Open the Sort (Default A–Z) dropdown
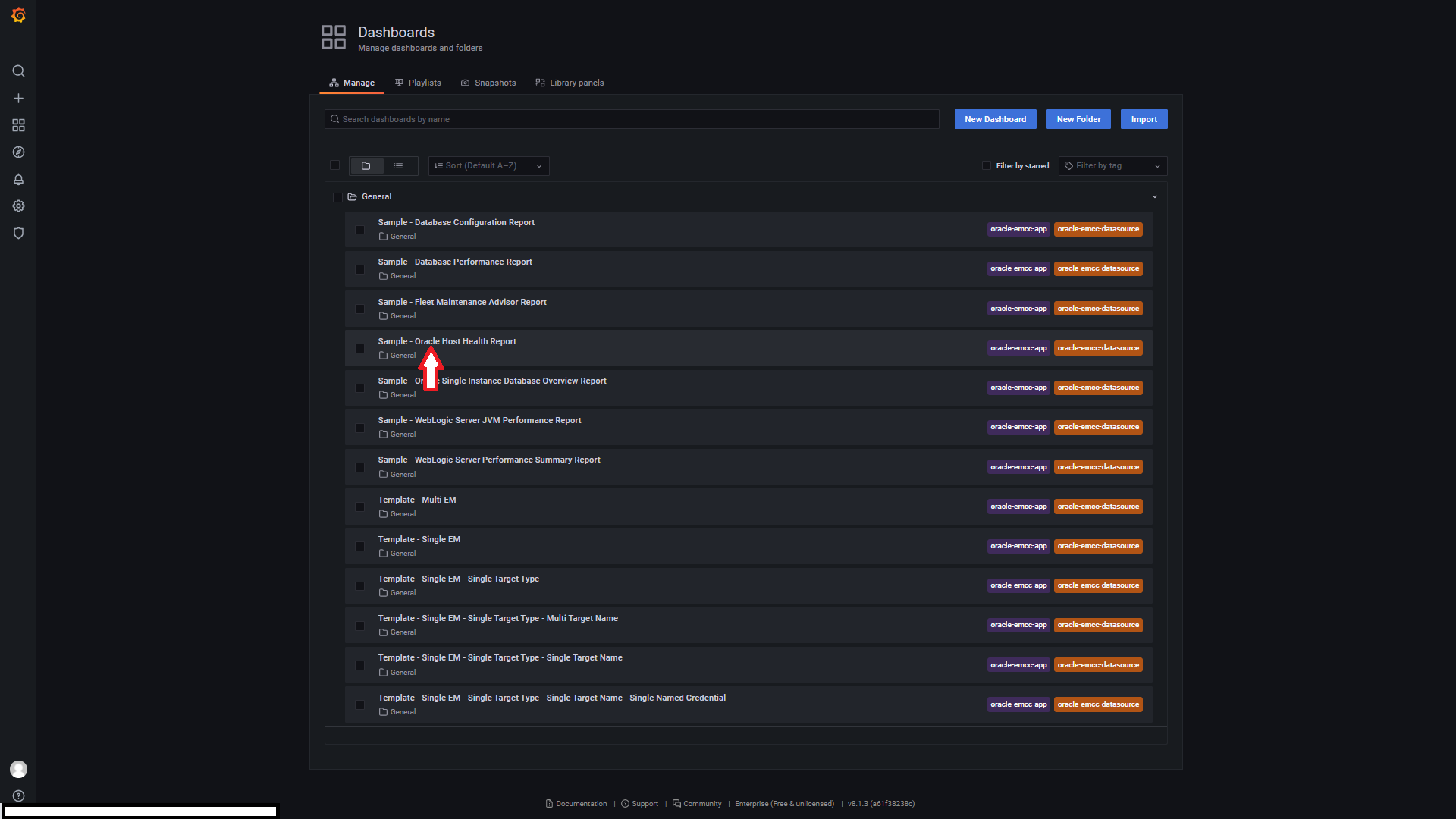Image resolution: width=1456 pixels, height=819 pixels. tap(488, 166)
